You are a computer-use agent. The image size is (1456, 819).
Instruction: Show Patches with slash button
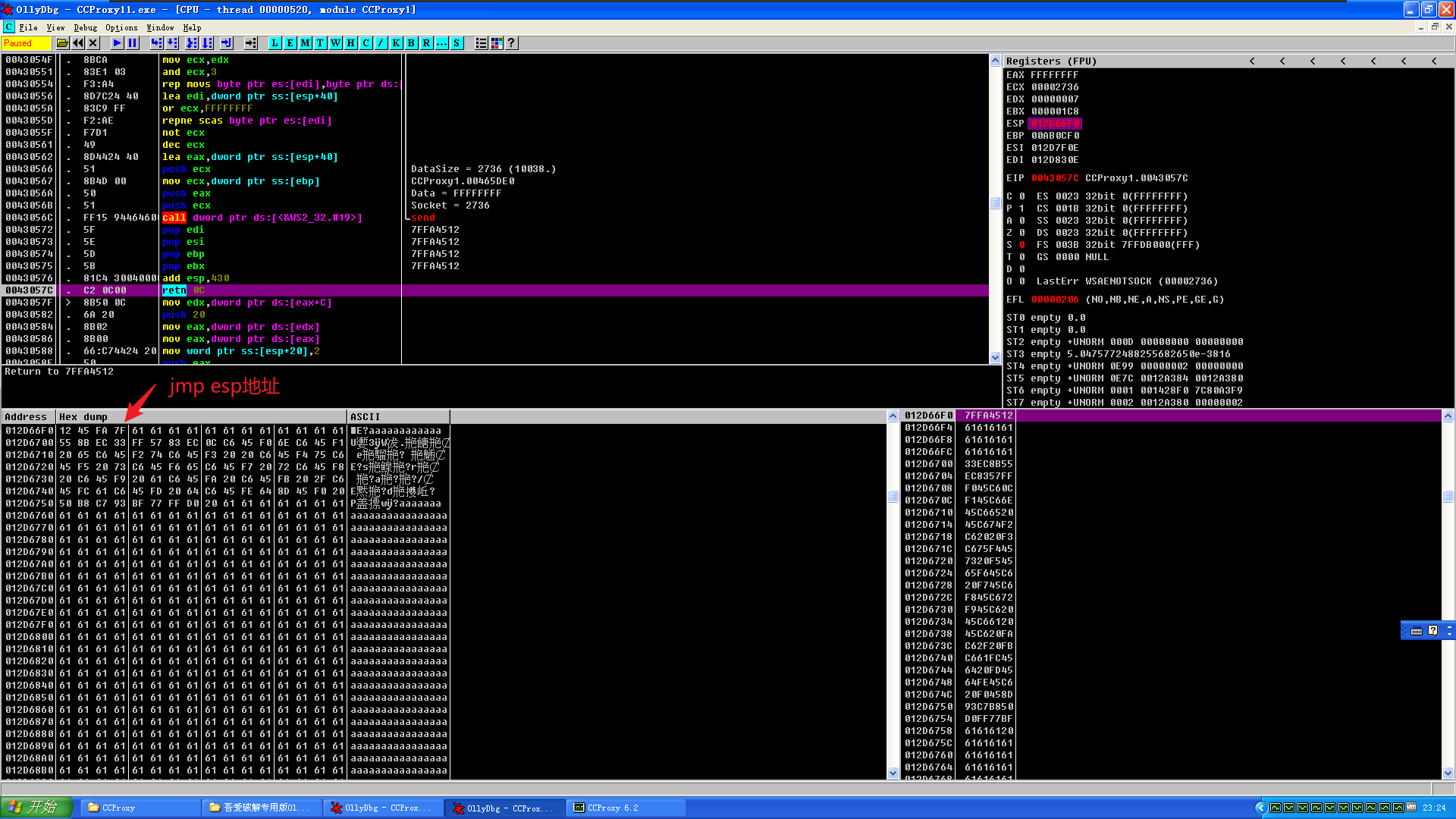[x=381, y=43]
